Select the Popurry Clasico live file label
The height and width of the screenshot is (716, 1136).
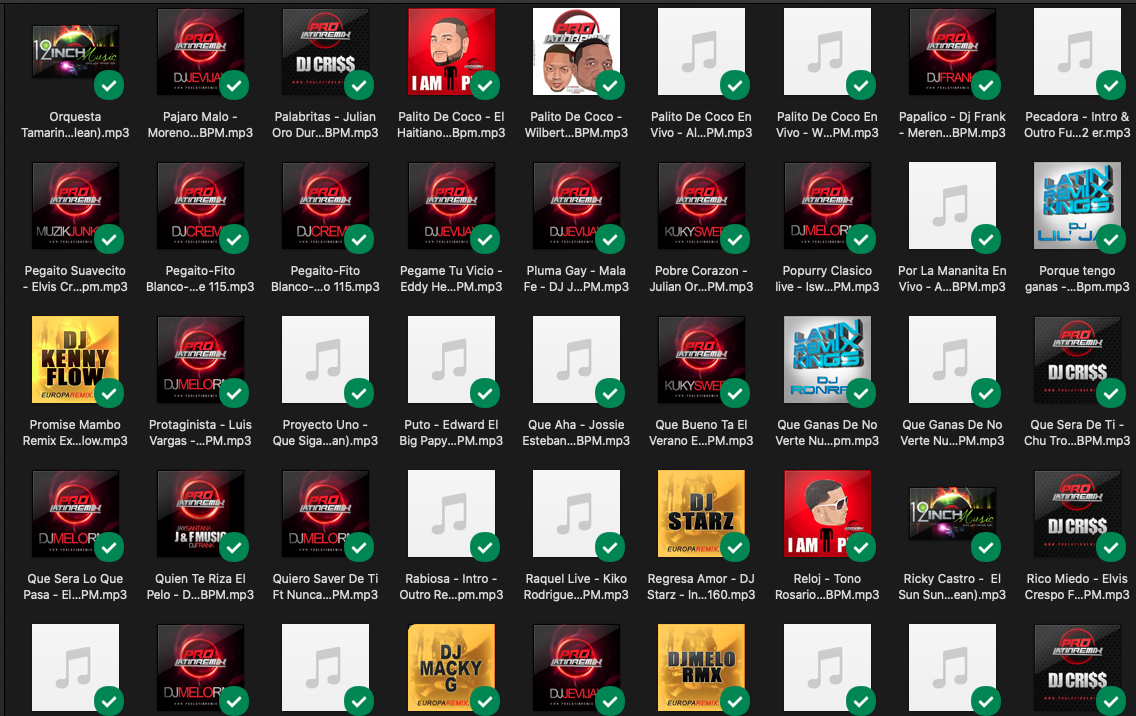coord(826,279)
